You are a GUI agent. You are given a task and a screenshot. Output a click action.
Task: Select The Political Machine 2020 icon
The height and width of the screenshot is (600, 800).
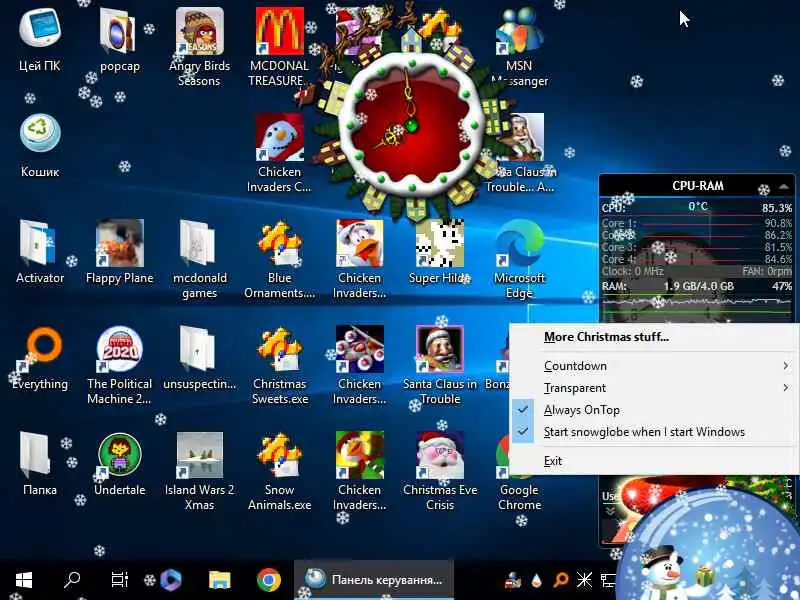coord(119,349)
